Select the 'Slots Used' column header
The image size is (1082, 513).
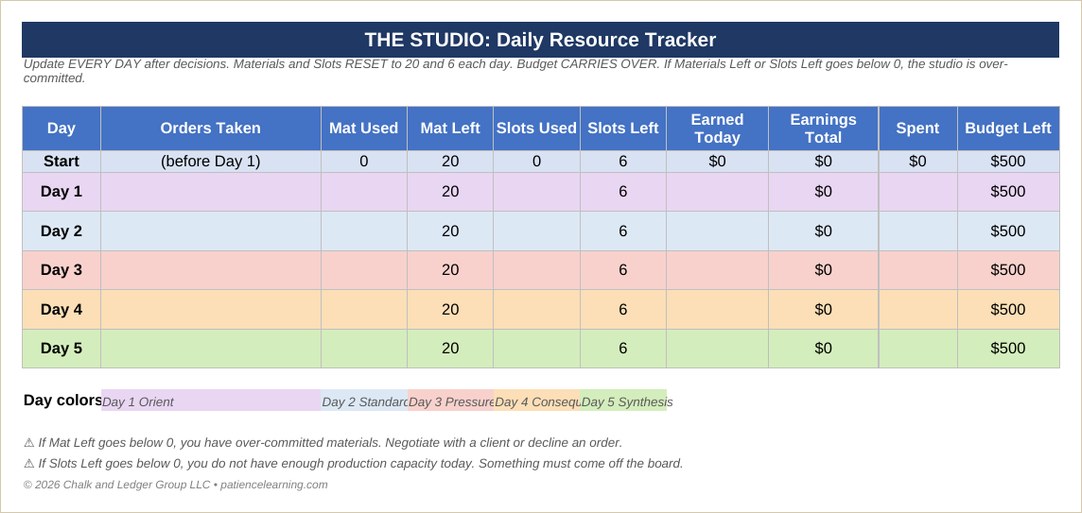pos(537,128)
